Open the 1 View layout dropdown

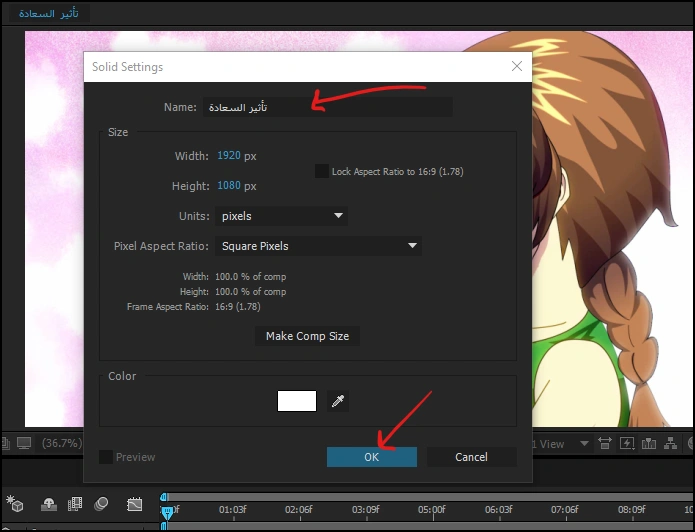pyautogui.click(x=561, y=444)
